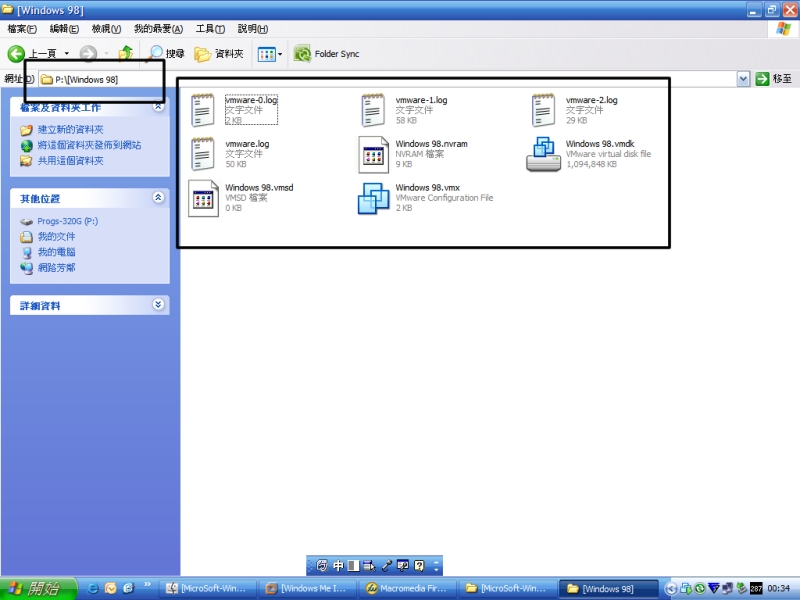Image resolution: width=800 pixels, height=600 pixels.
Task: Click 共用這個資料夾 share folder link
Action: point(70,161)
